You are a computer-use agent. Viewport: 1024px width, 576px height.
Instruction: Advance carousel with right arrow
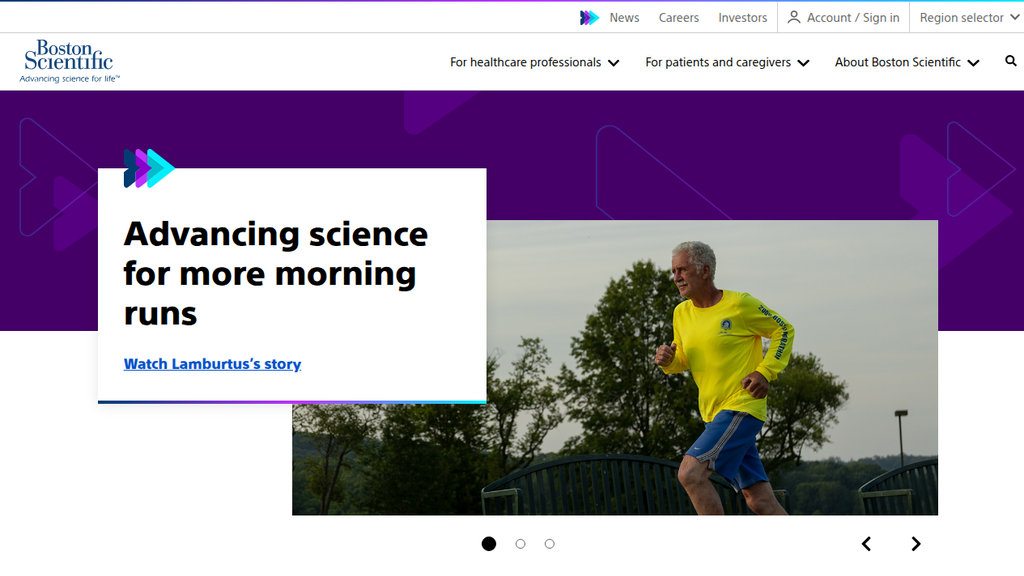tap(916, 544)
